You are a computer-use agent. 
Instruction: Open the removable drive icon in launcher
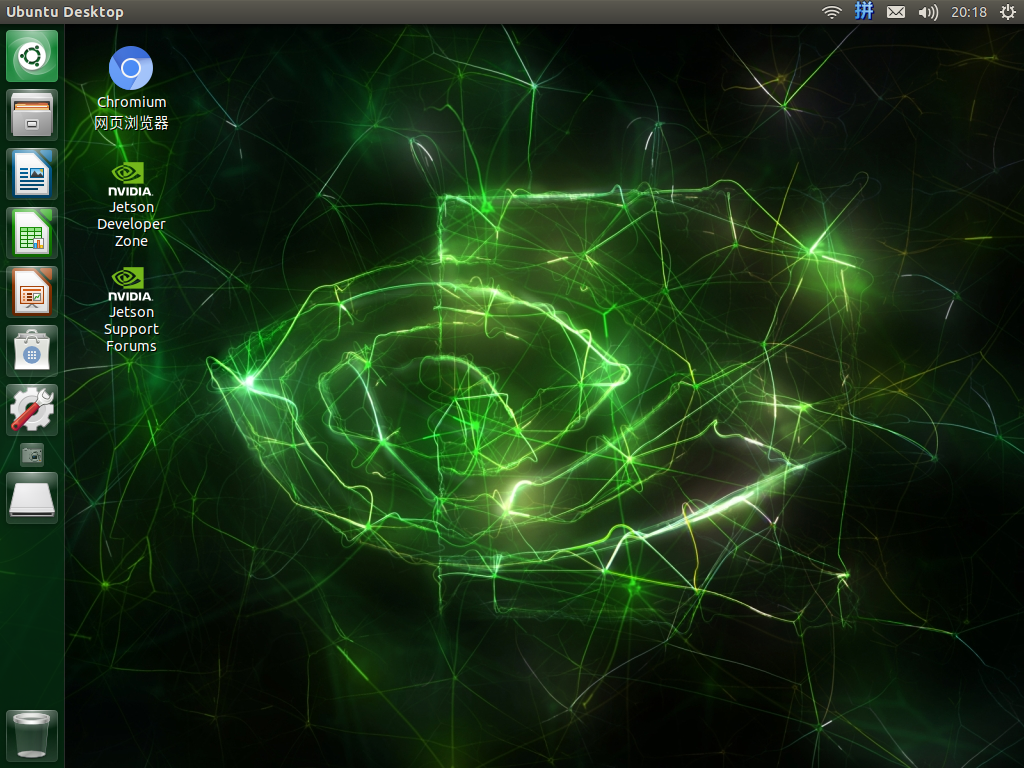pos(32,498)
